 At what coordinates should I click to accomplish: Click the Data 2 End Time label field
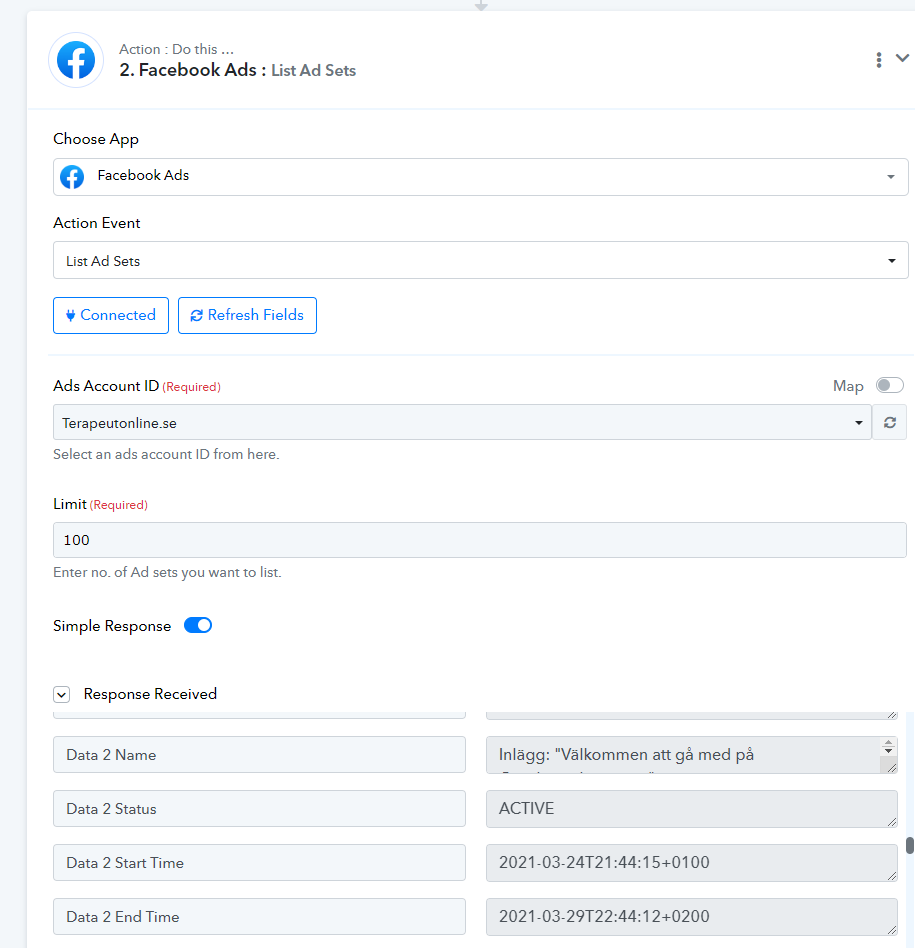click(x=259, y=917)
